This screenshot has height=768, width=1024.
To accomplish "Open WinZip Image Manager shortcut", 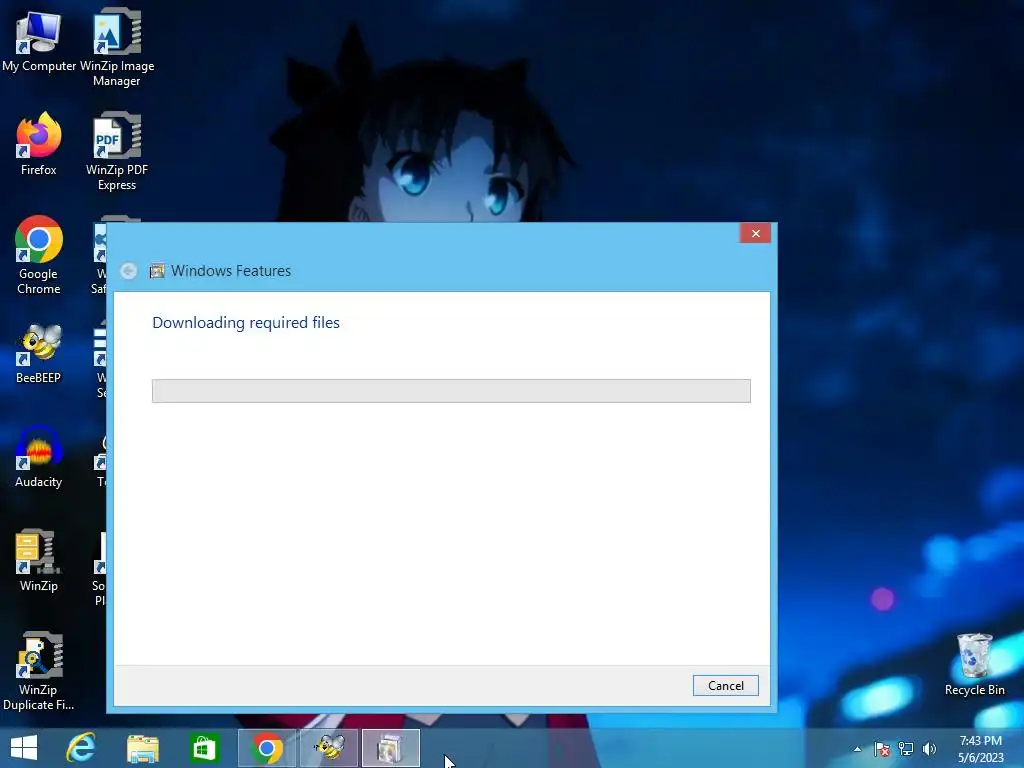I will pyautogui.click(x=117, y=48).
